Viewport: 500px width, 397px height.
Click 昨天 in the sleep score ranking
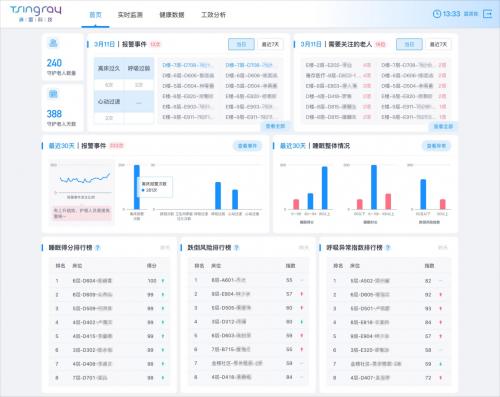point(165,248)
